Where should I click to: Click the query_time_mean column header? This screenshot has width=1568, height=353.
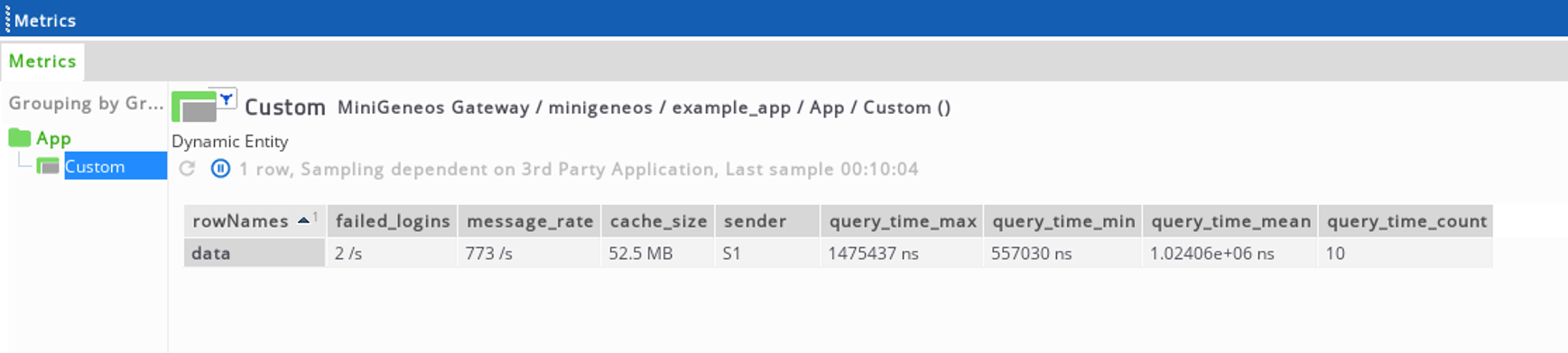[x=1230, y=221]
